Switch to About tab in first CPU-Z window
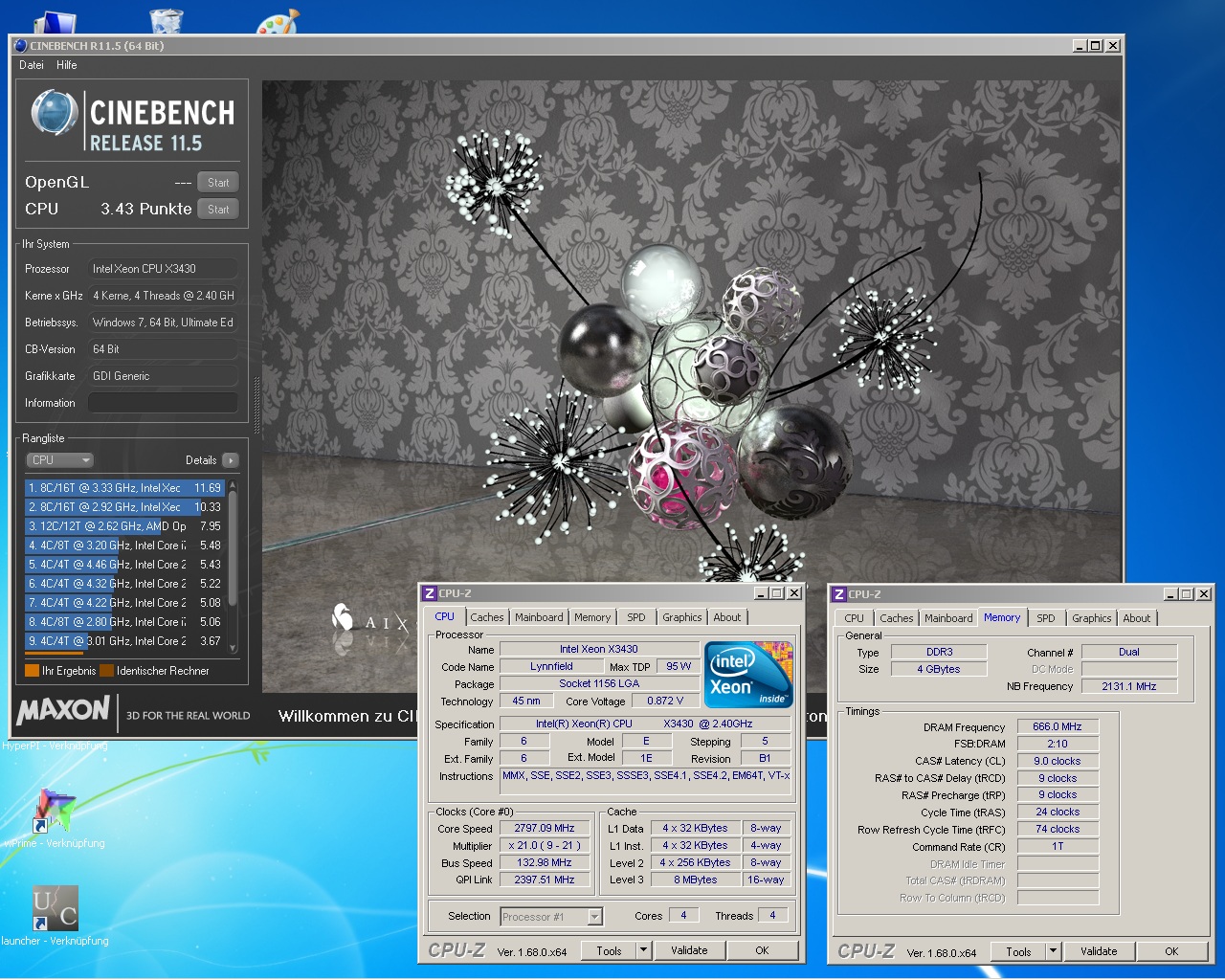This screenshot has width=1225, height=980. tap(727, 617)
